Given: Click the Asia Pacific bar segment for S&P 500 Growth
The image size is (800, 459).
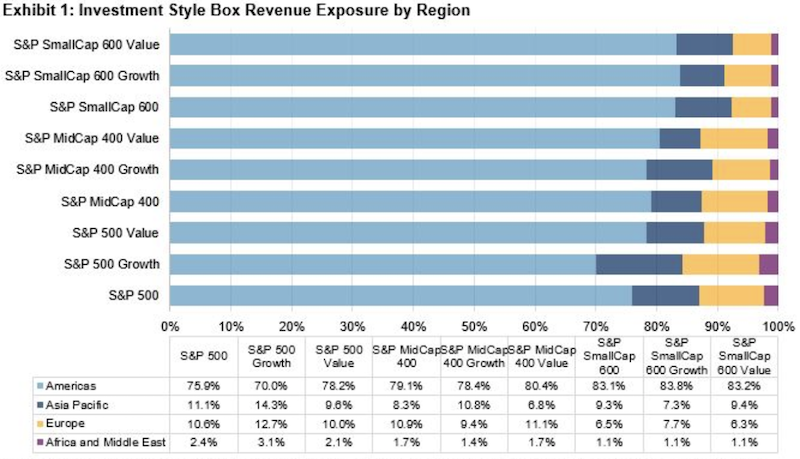Looking at the screenshot, I should pyautogui.click(x=639, y=264).
